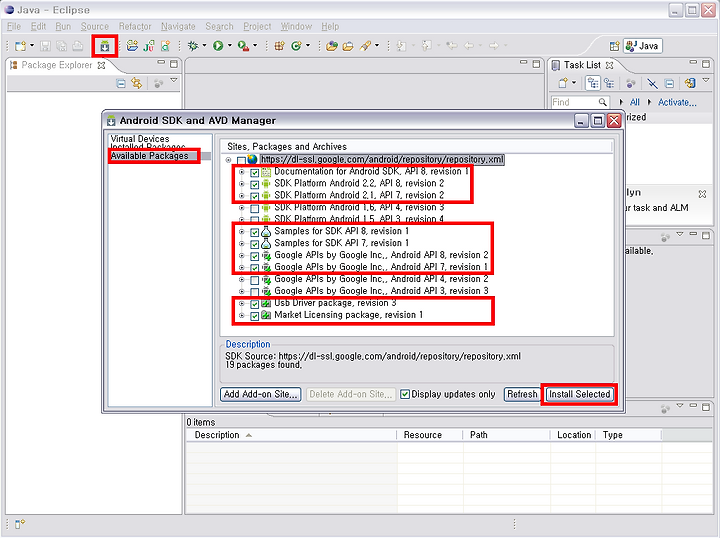Viewport: 720px width, 538px height.
Task: Expand Google APIs Android API 8 row
Action: pos(242,256)
